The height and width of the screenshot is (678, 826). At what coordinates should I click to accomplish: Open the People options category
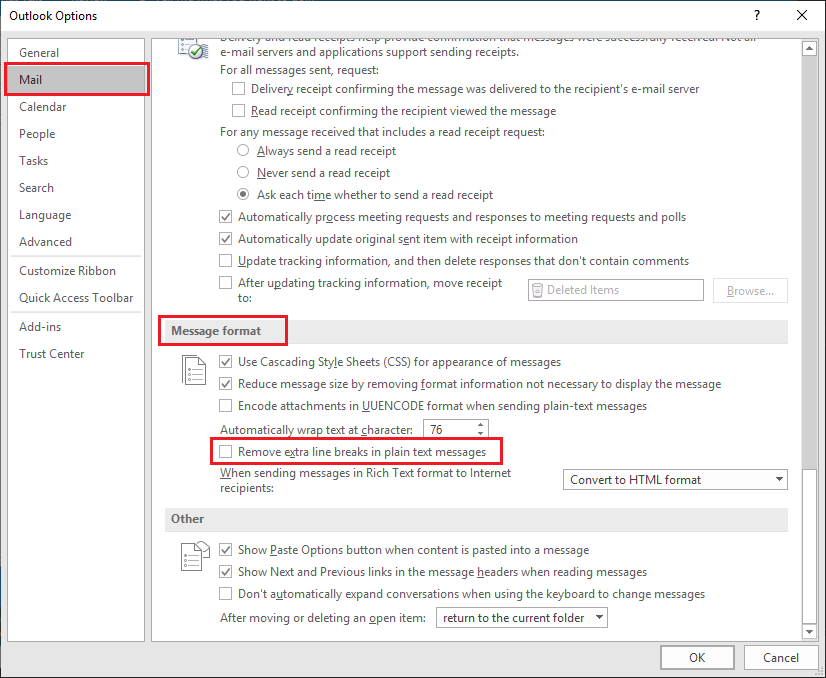76,134
